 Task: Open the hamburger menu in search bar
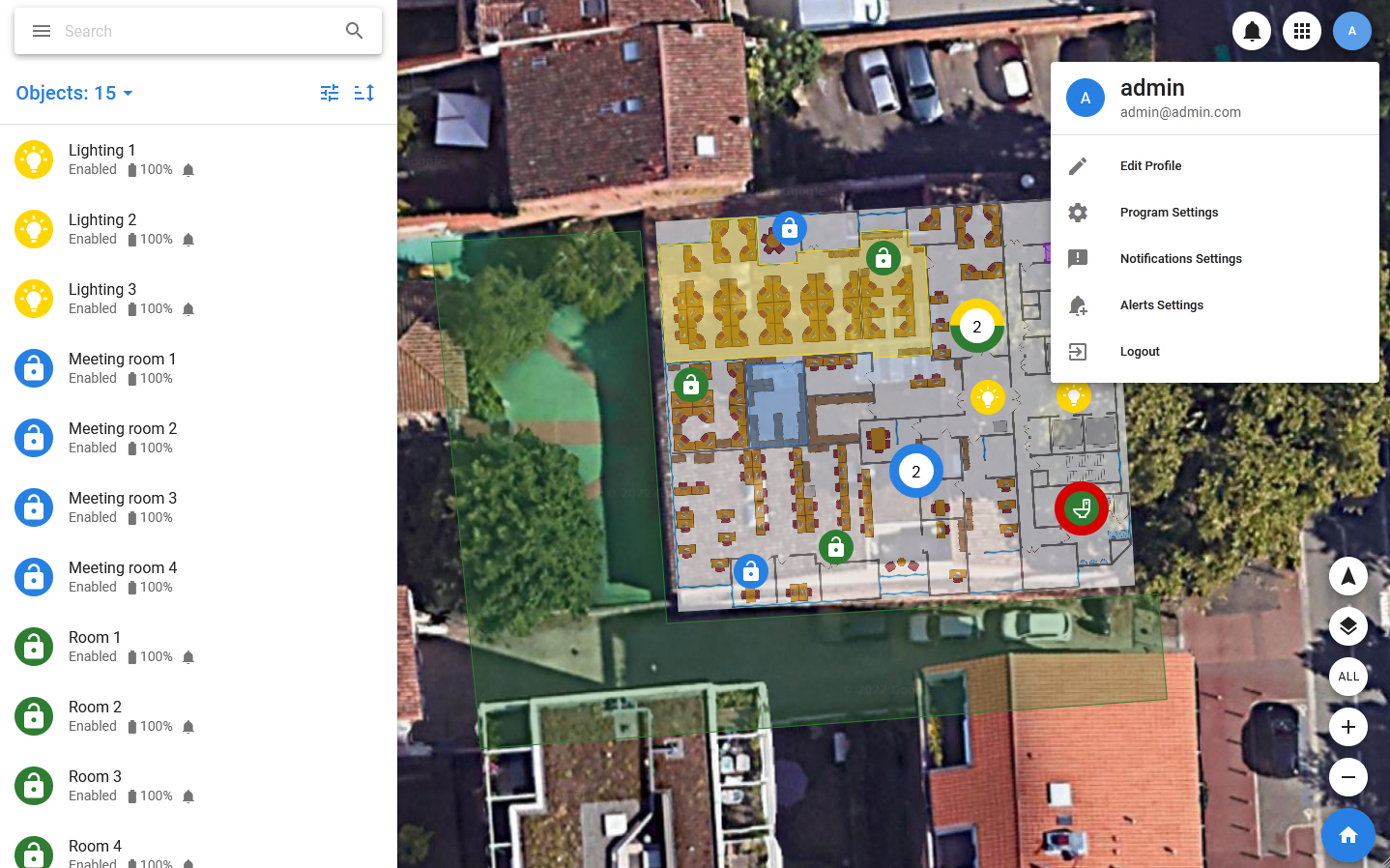click(x=42, y=31)
